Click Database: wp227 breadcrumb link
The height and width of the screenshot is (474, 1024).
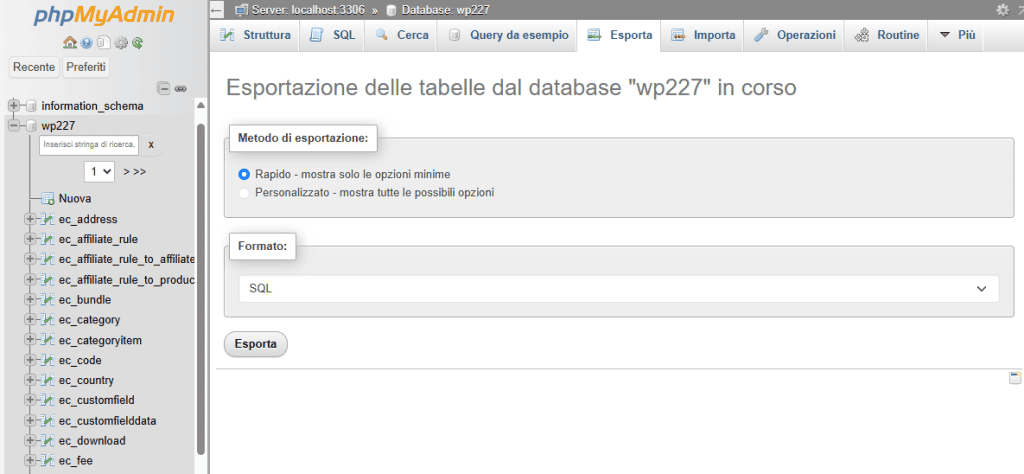(446, 10)
